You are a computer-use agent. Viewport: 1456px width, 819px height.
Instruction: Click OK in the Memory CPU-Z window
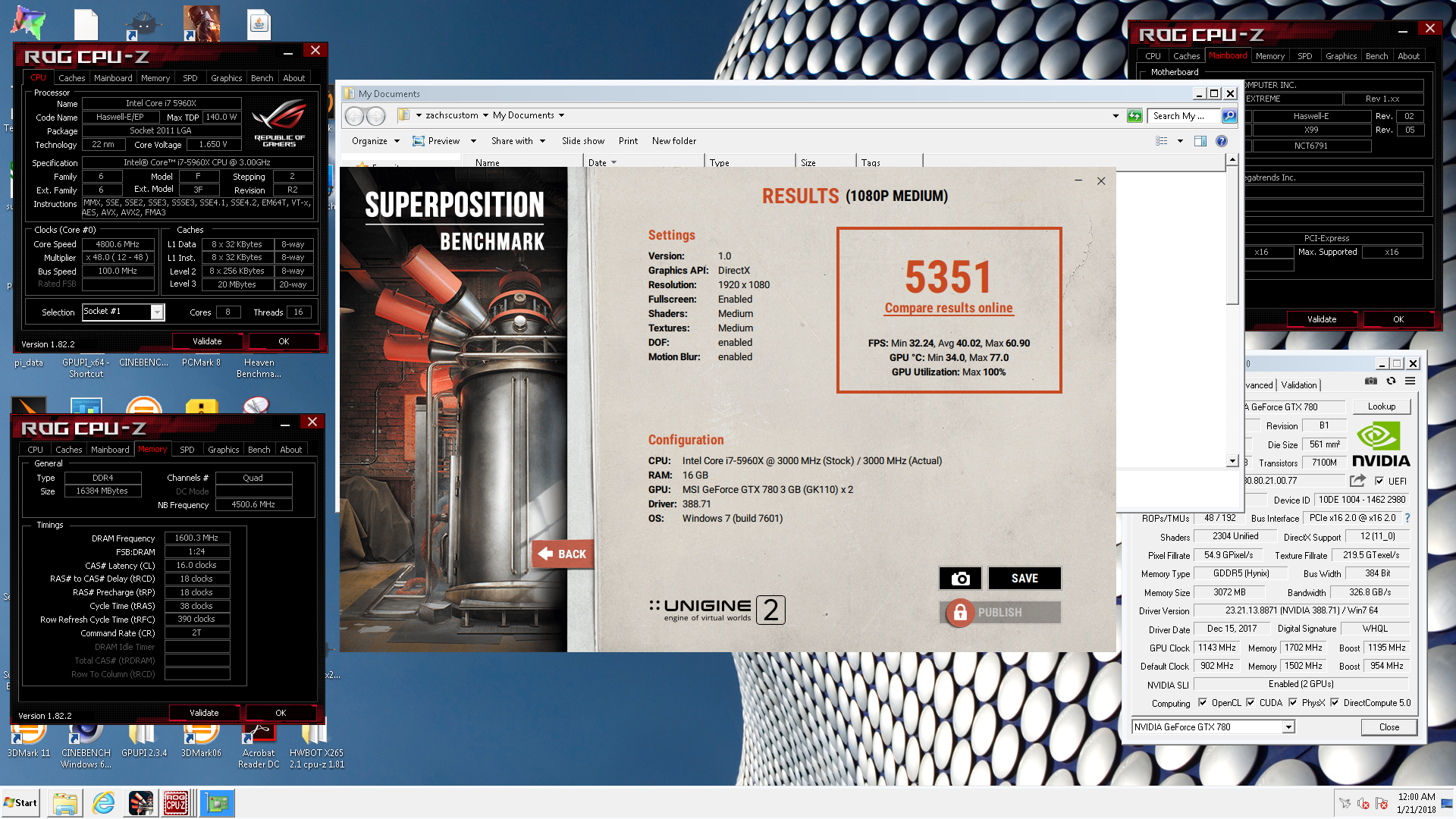point(281,713)
